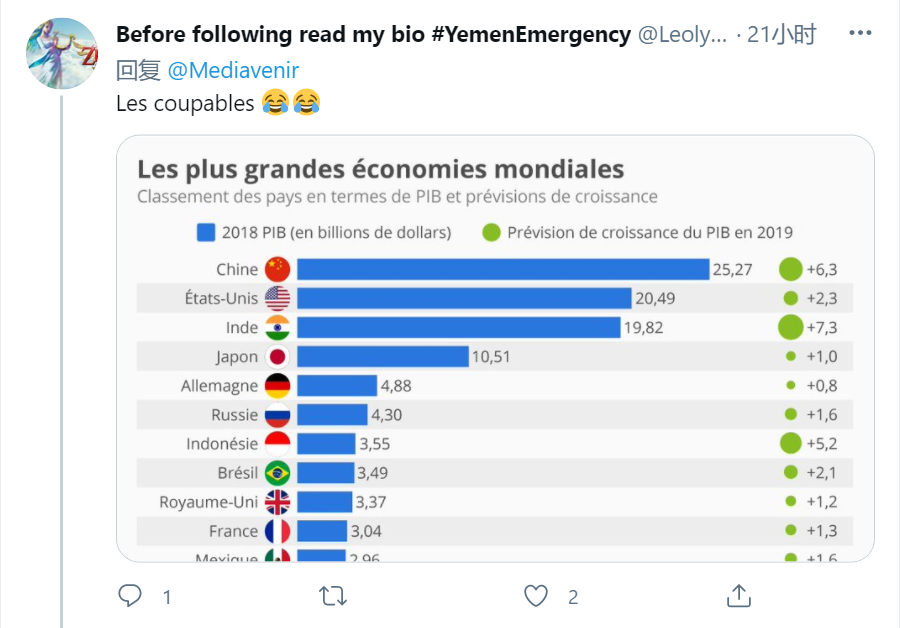Viewport: 900px width, 628px height.
Task: Click the tweet text "Les coupables"
Action: [x=185, y=103]
